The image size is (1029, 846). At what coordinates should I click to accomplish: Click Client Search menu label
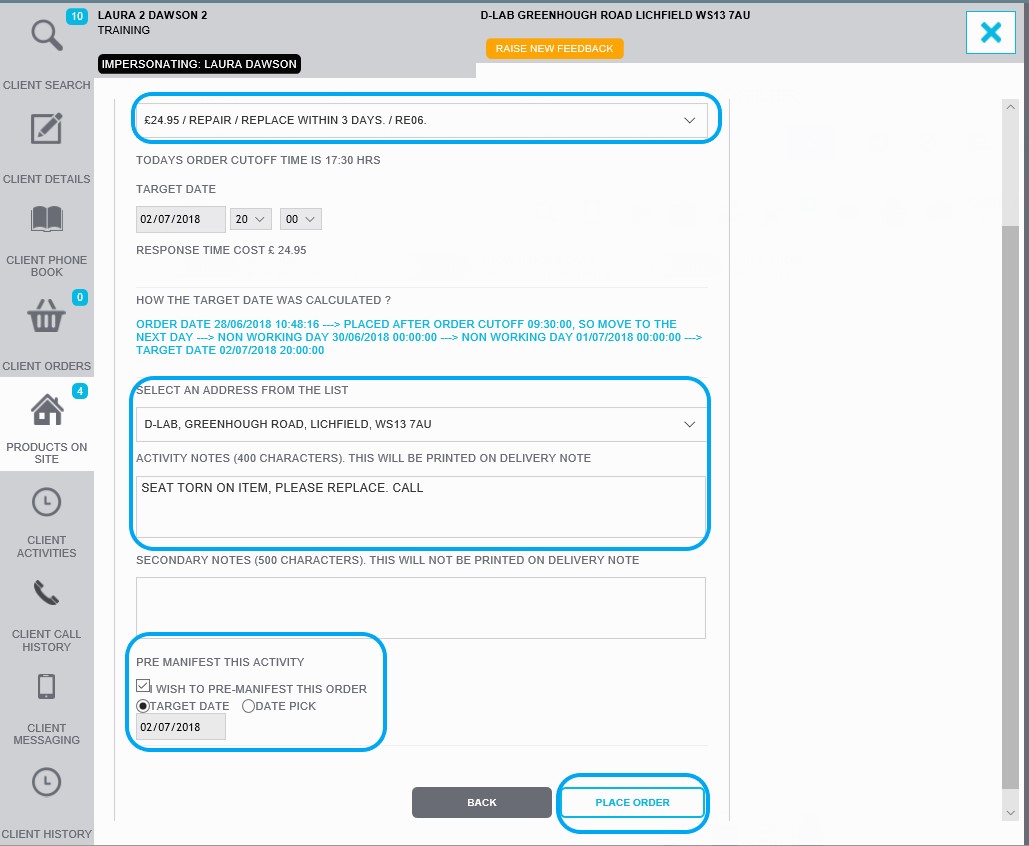47,85
